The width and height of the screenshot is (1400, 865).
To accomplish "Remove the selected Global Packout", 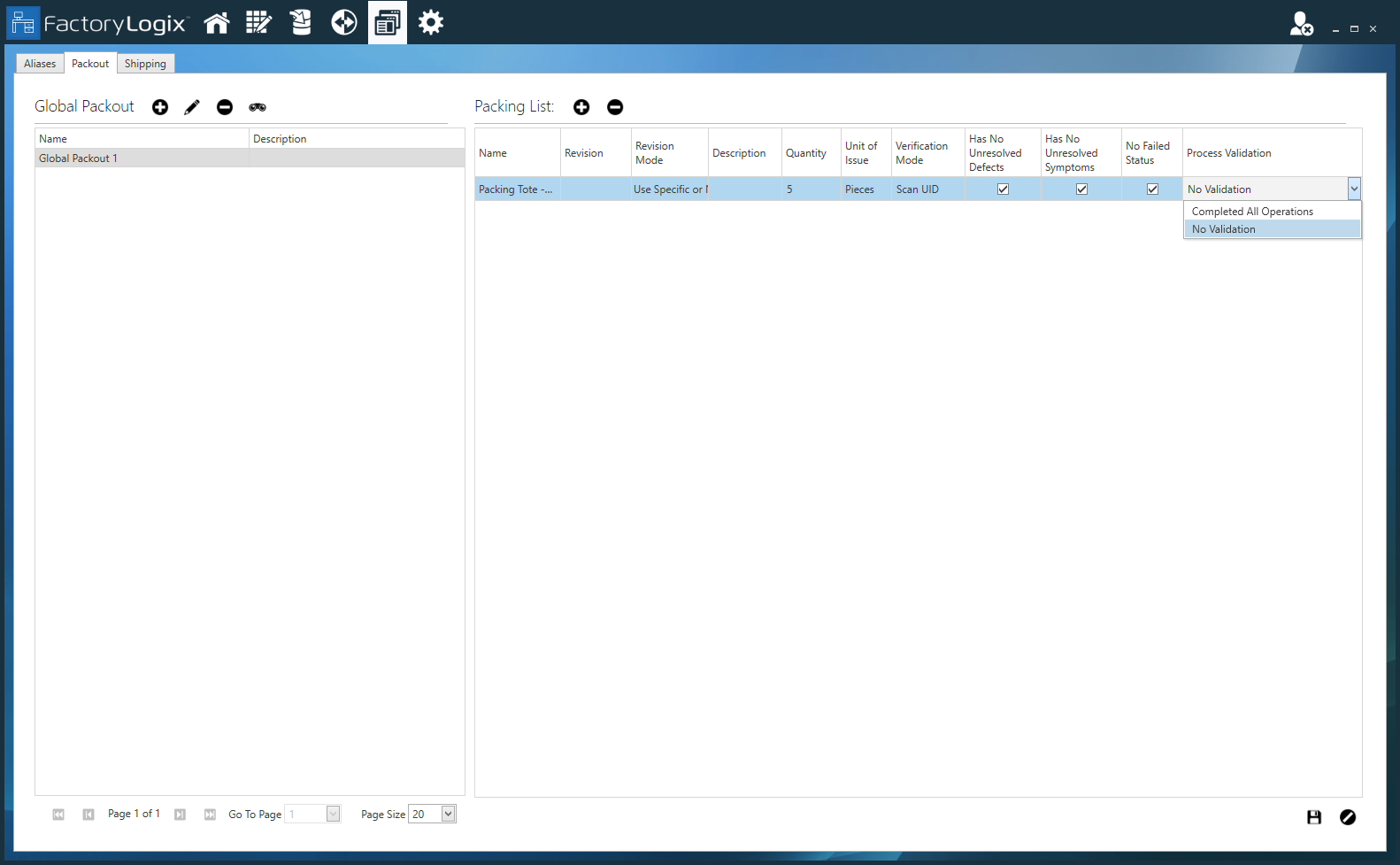I will click(x=225, y=107).
